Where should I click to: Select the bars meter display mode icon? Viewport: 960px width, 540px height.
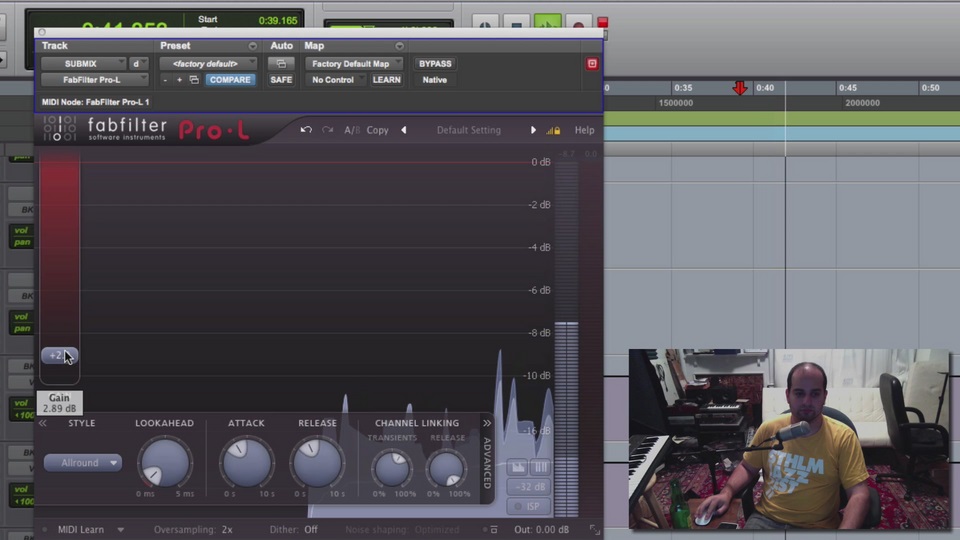click(x=541, y=468)
